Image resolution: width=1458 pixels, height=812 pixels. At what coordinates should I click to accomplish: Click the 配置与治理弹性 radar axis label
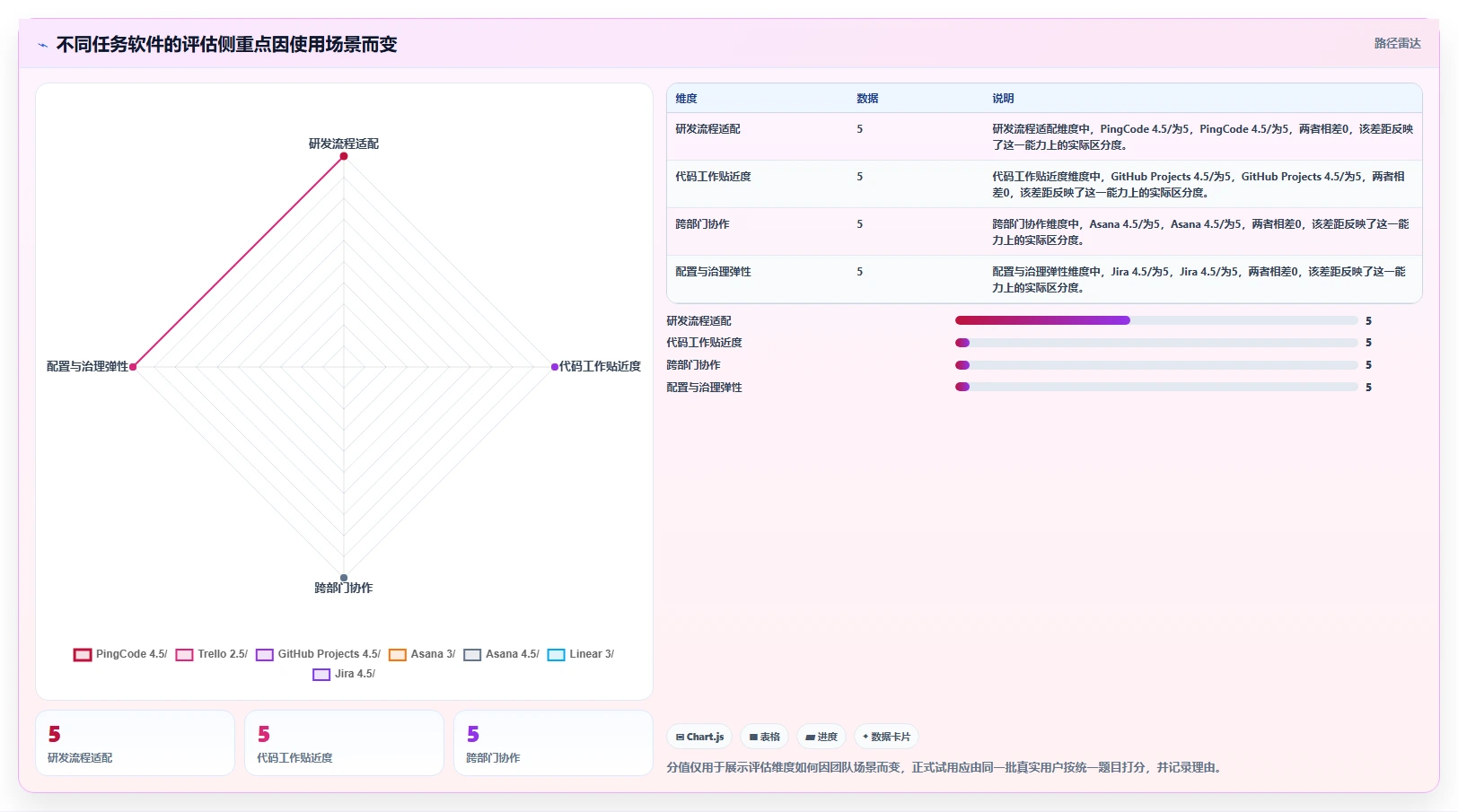(x=87, y=366)
